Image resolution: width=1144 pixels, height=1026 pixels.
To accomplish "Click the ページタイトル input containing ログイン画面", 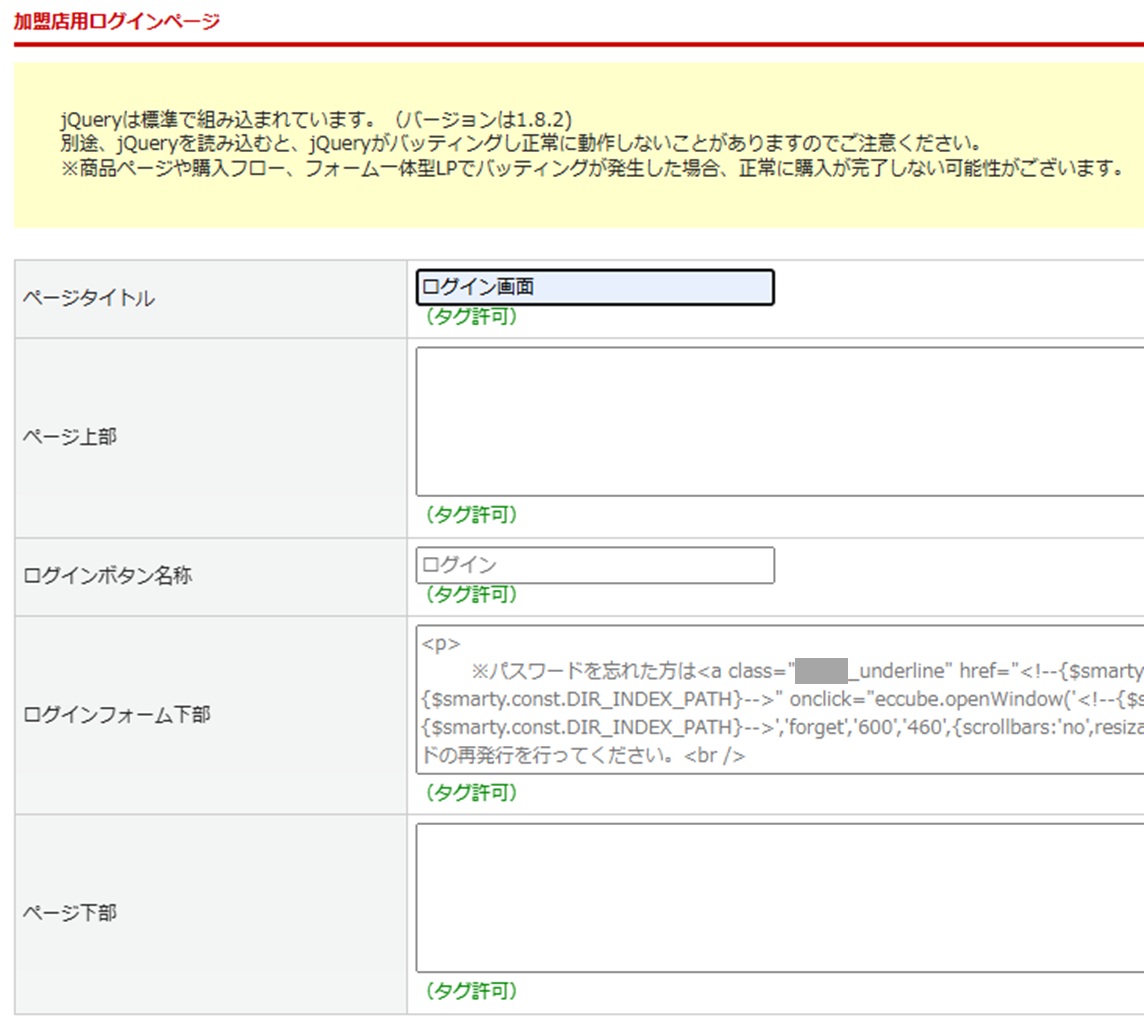I will pos(594,288).
